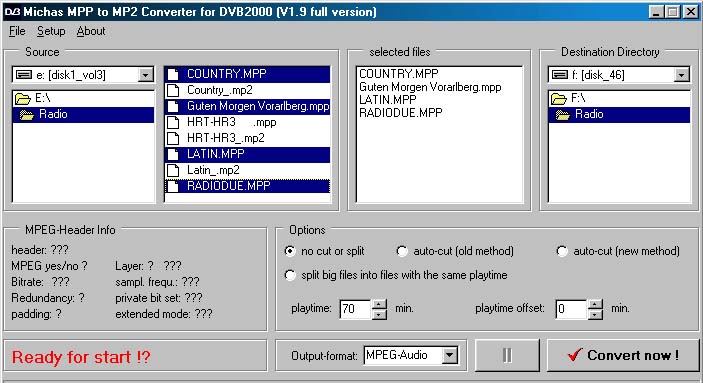
Task: Click the file icon next to Latin_.mp2
Action: (173, 170)
